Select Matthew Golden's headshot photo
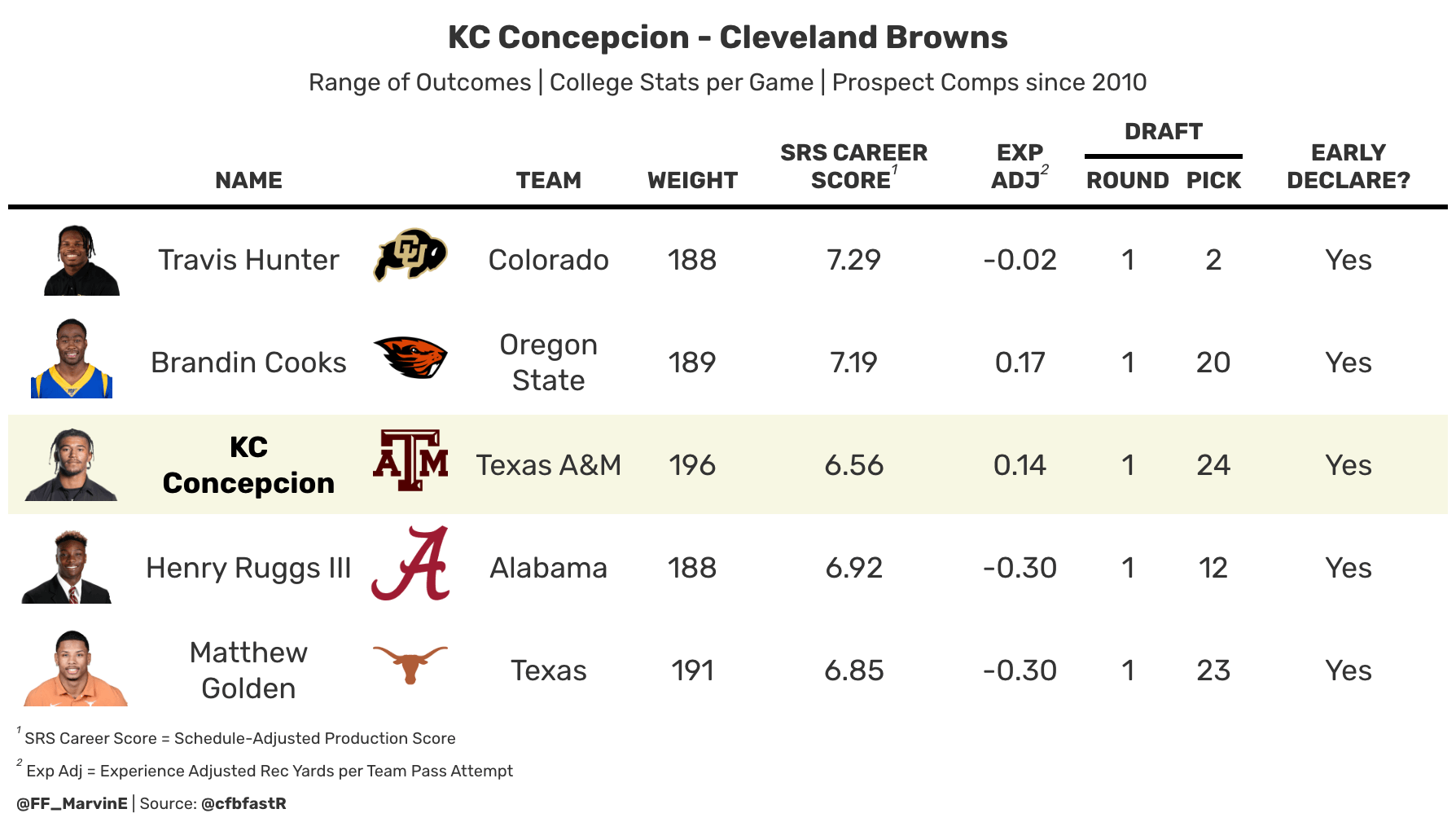 click(75, 668)
